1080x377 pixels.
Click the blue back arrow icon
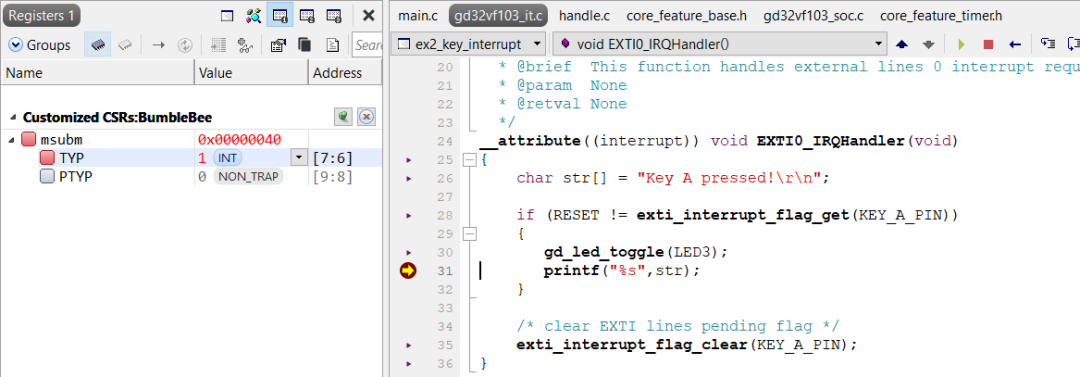[x=1015, y=45]
